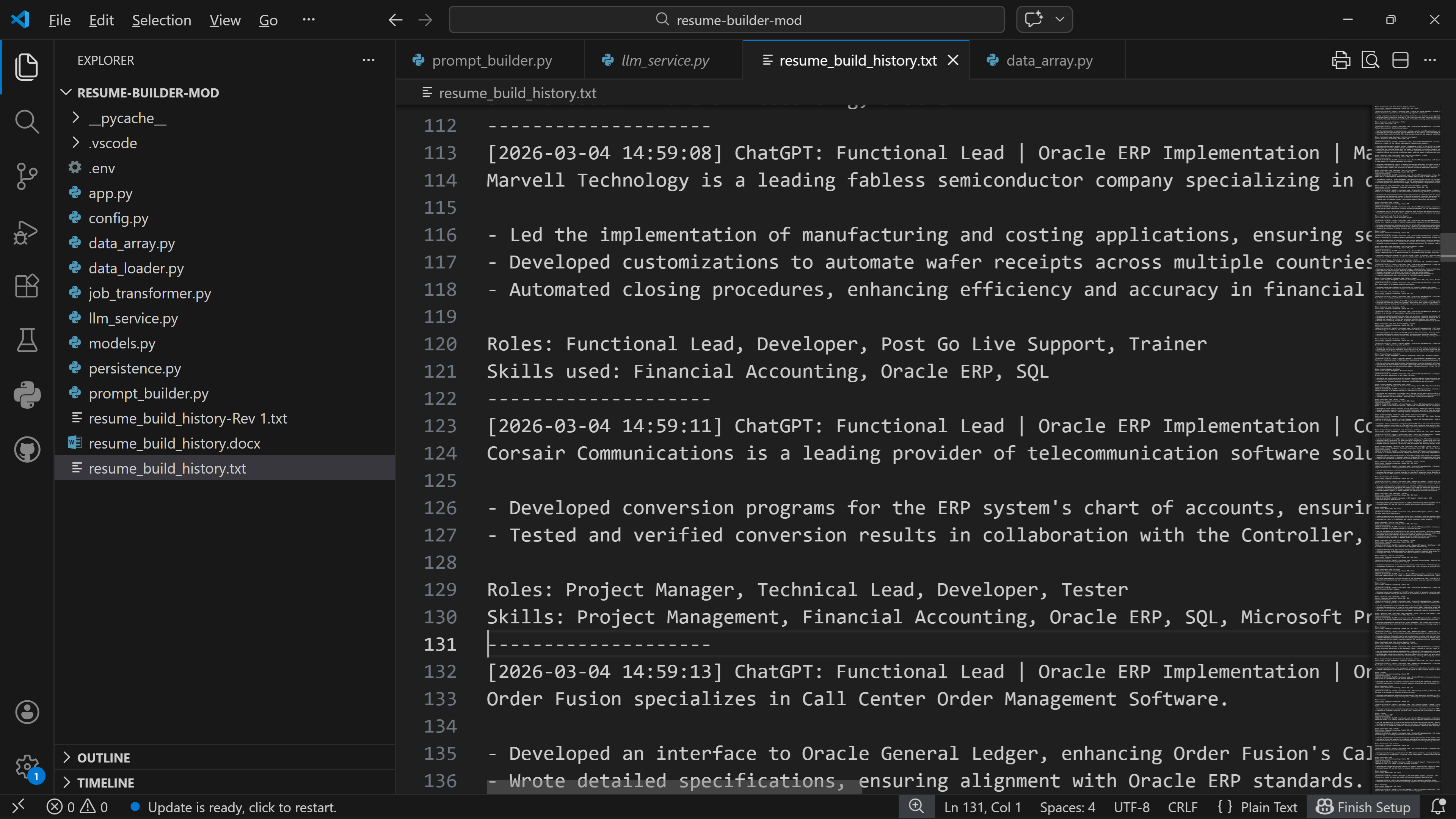1456x819 pixels.
Task: Open Extensions view icon
Action: click(27, 286)
